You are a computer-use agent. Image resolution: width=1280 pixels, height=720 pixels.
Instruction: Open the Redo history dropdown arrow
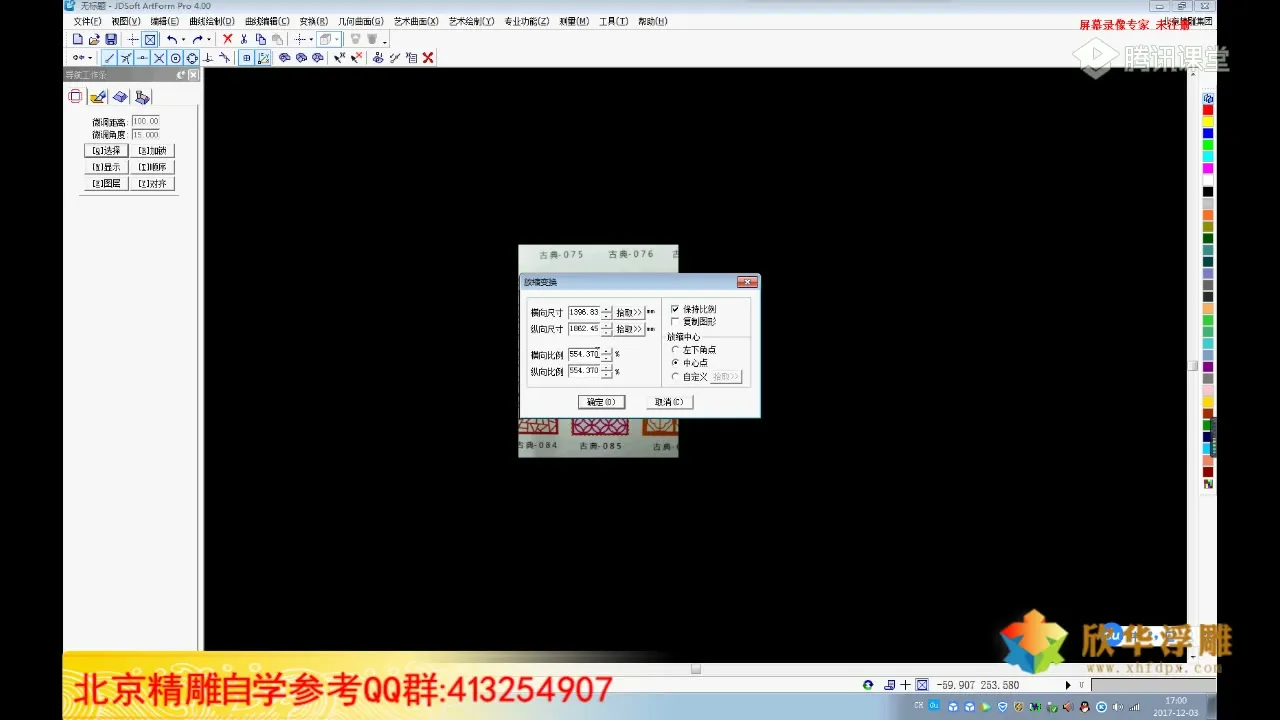pyautogui.click(x=209, y=40)
